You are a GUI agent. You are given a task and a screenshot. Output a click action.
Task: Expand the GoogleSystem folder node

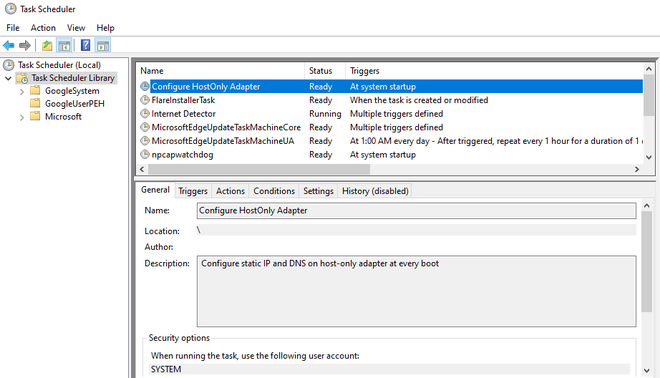click(x=22, y=91)
